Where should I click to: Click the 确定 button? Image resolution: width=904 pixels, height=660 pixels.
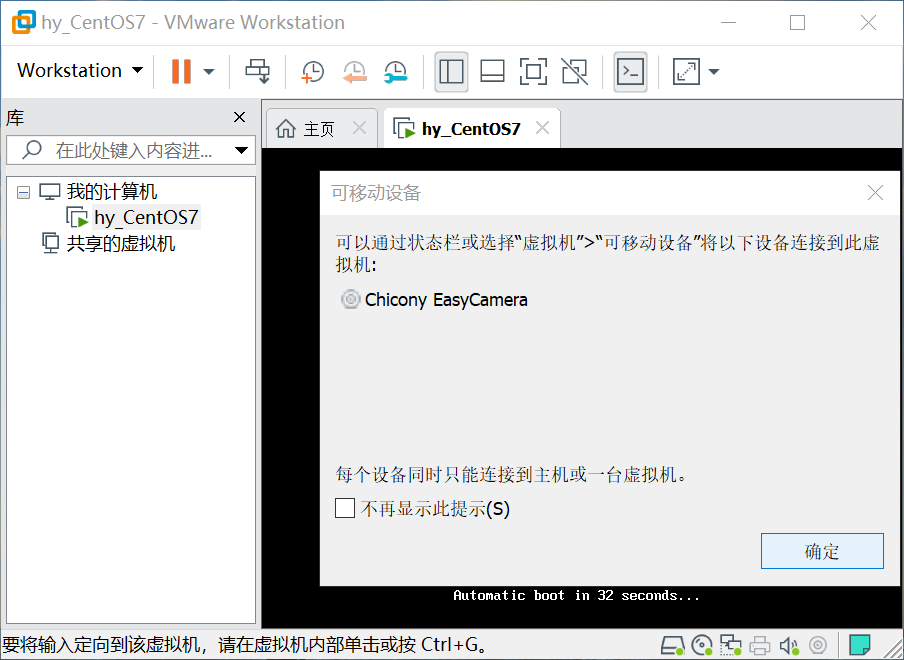822,551
